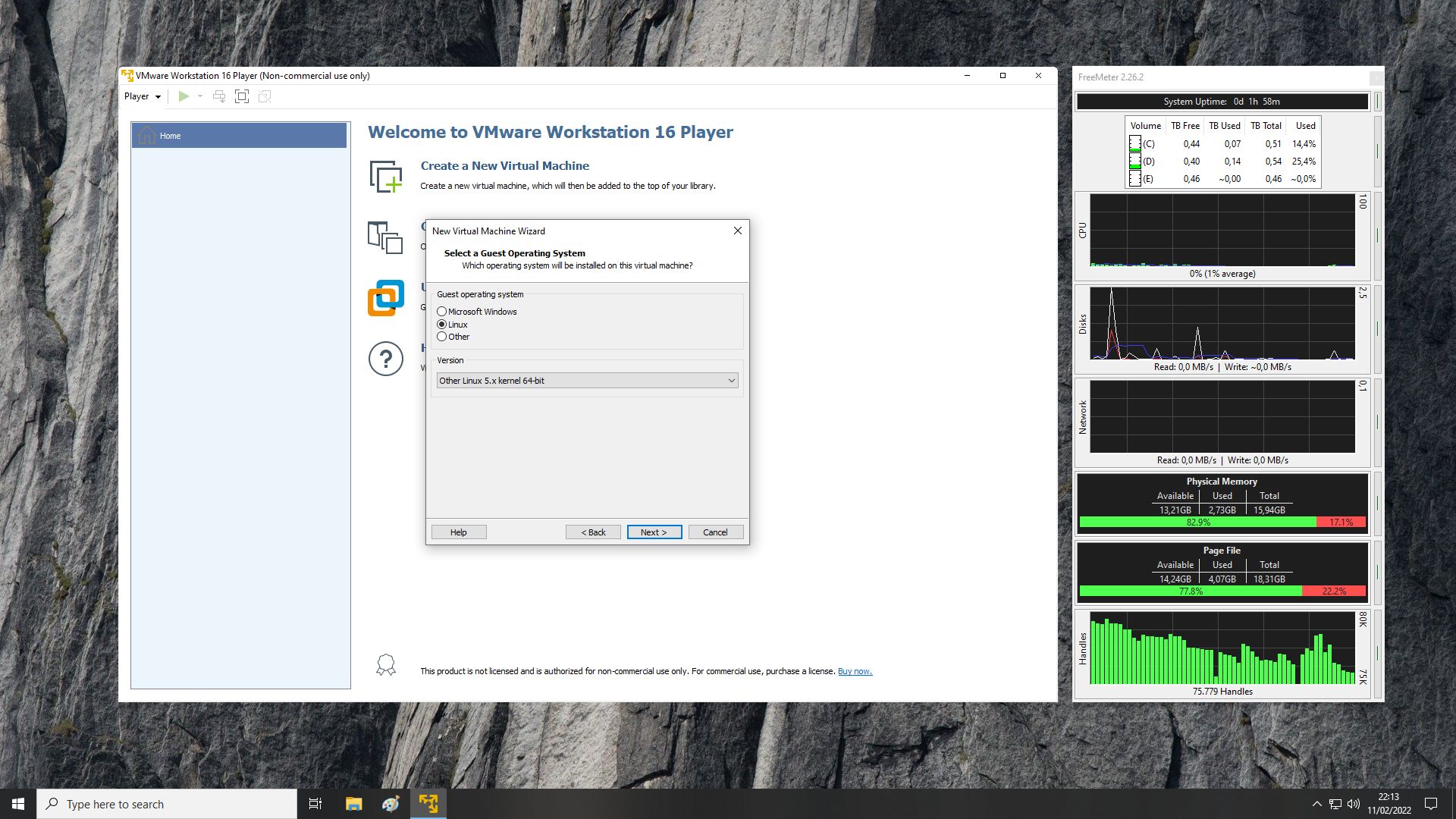Click Send Ctrl+Alt+Del toolbar icon
This screenshot has width=1456, height=819.
pyautogui.click(x=219, y=96)
